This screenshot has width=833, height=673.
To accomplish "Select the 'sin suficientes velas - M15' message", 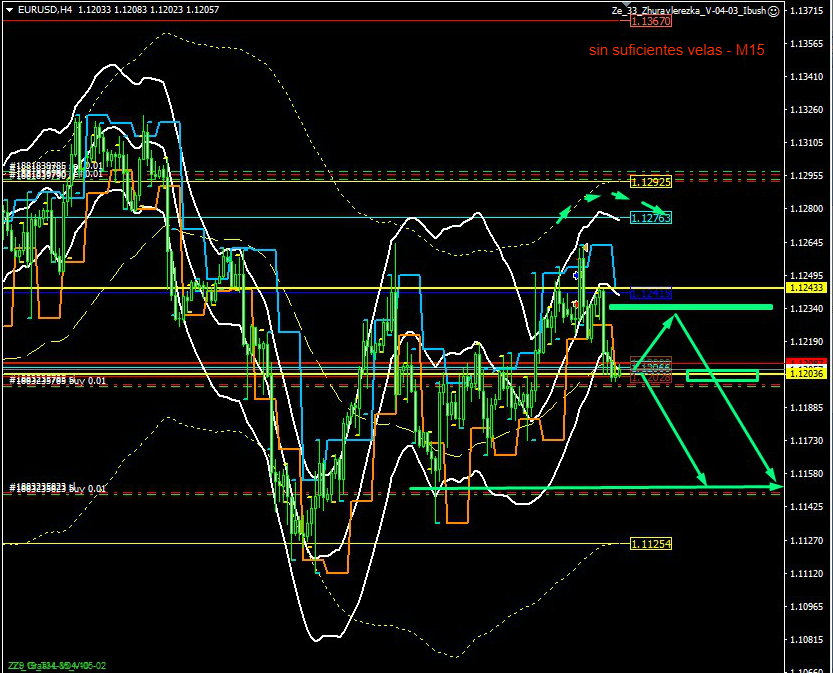I will point(676,50).
